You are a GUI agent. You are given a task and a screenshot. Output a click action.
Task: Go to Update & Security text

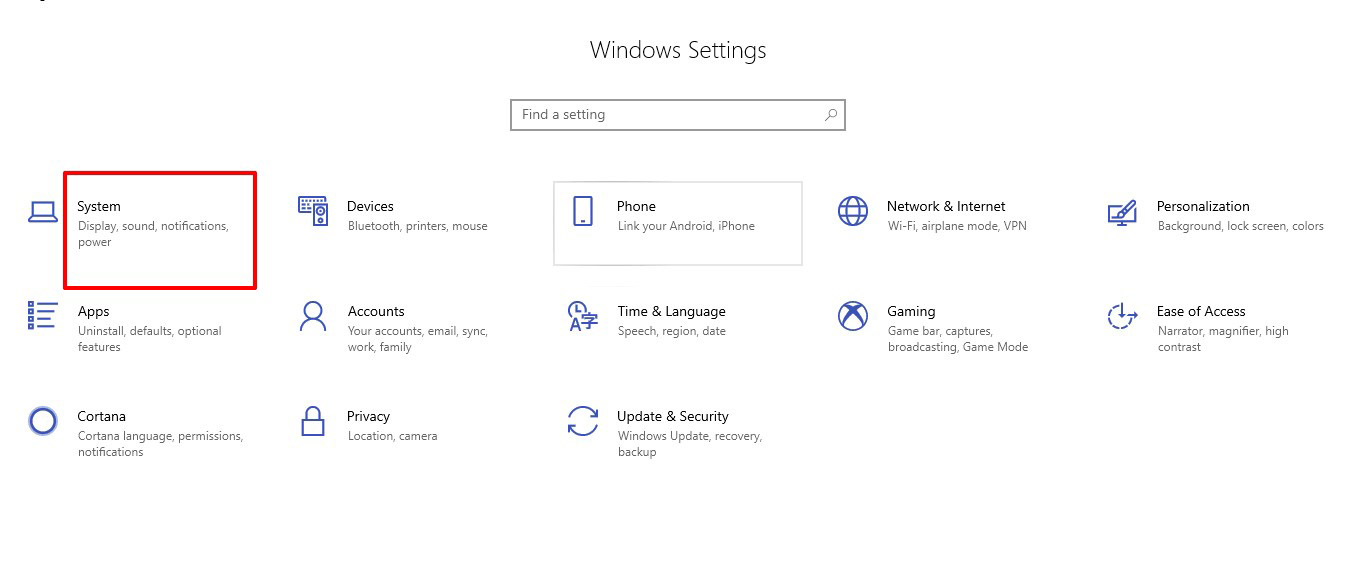tap(672, 416)
